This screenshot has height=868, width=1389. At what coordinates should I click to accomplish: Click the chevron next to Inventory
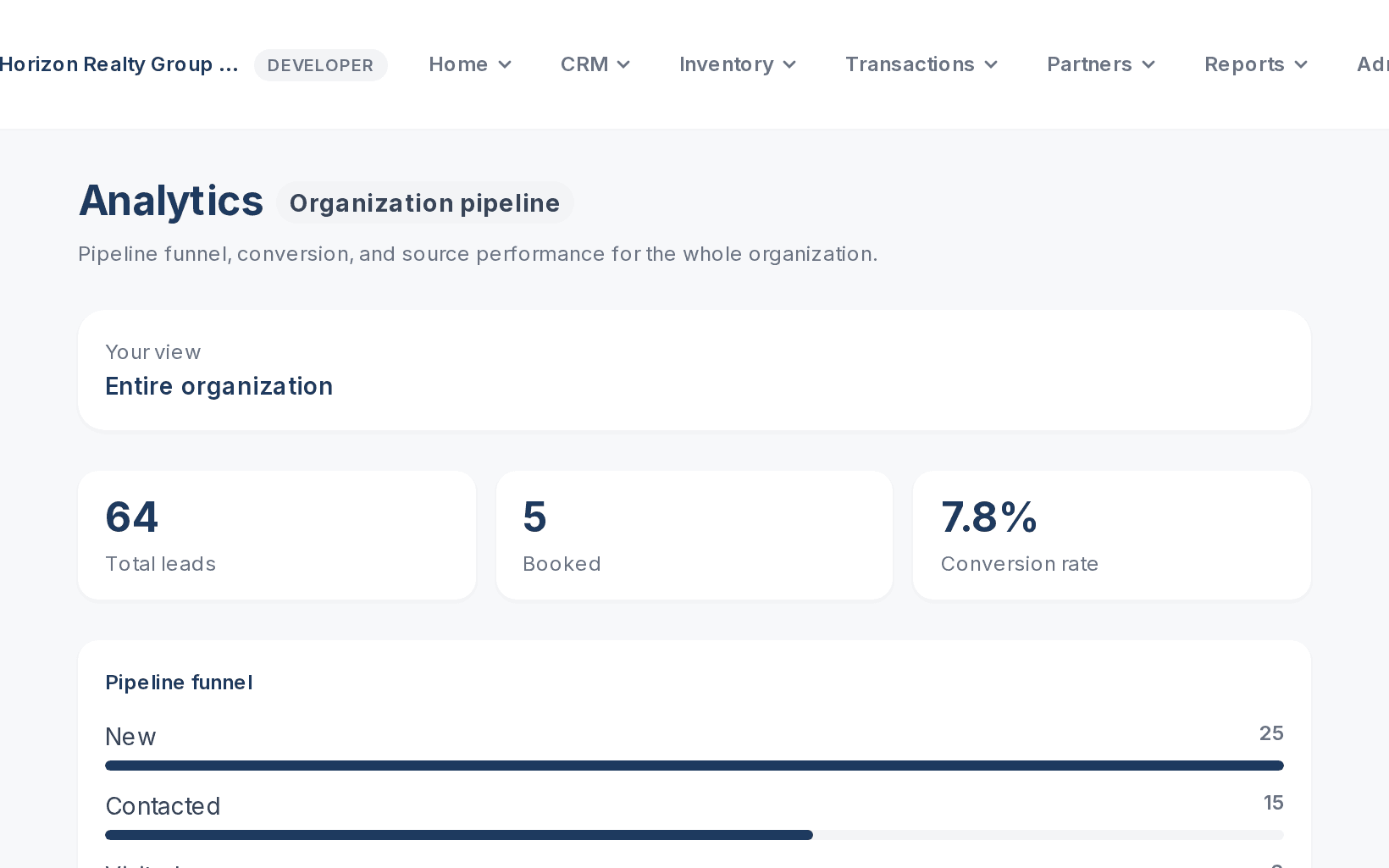(x=789, y=65)
